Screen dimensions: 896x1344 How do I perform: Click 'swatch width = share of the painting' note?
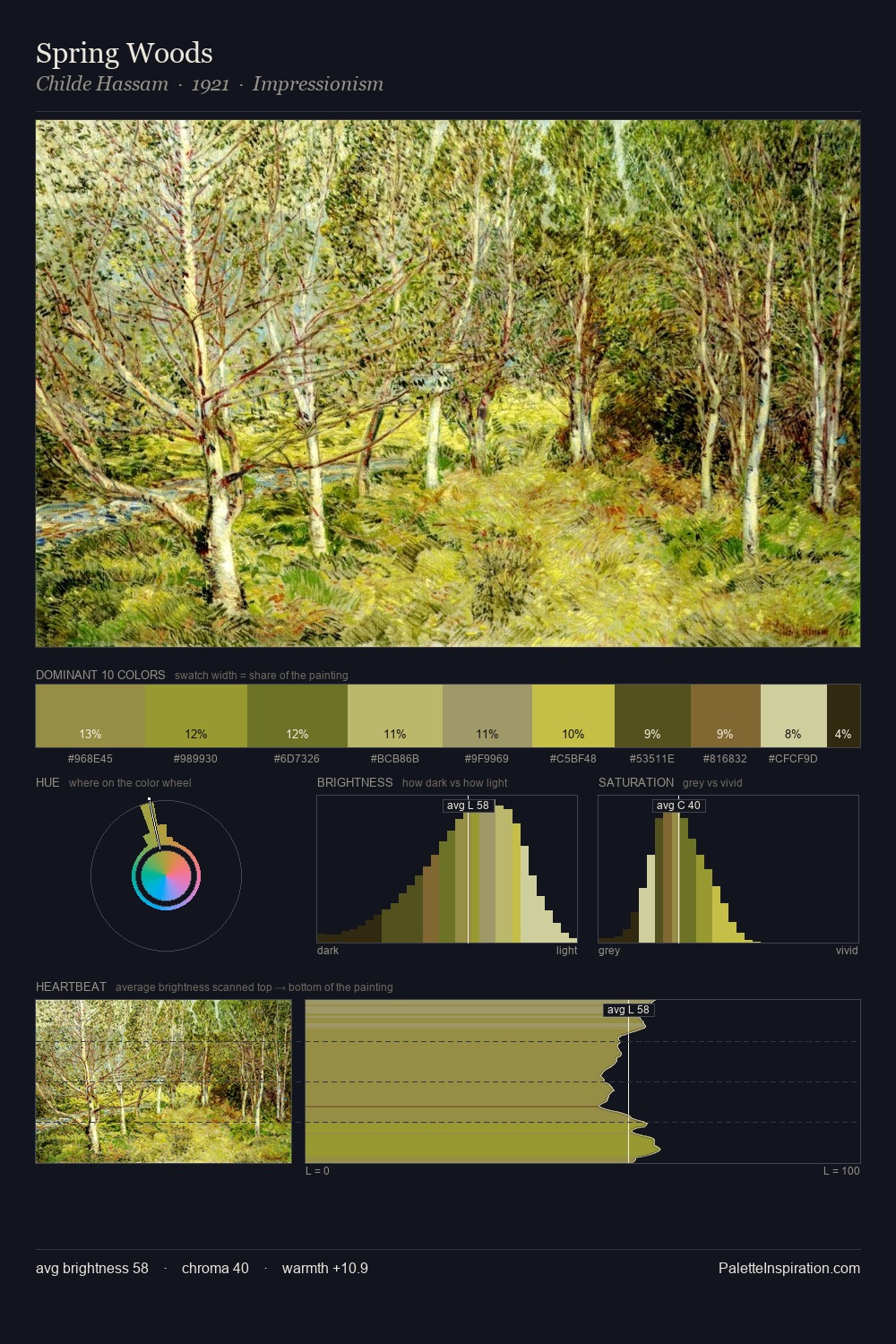(x=262, y=676)
